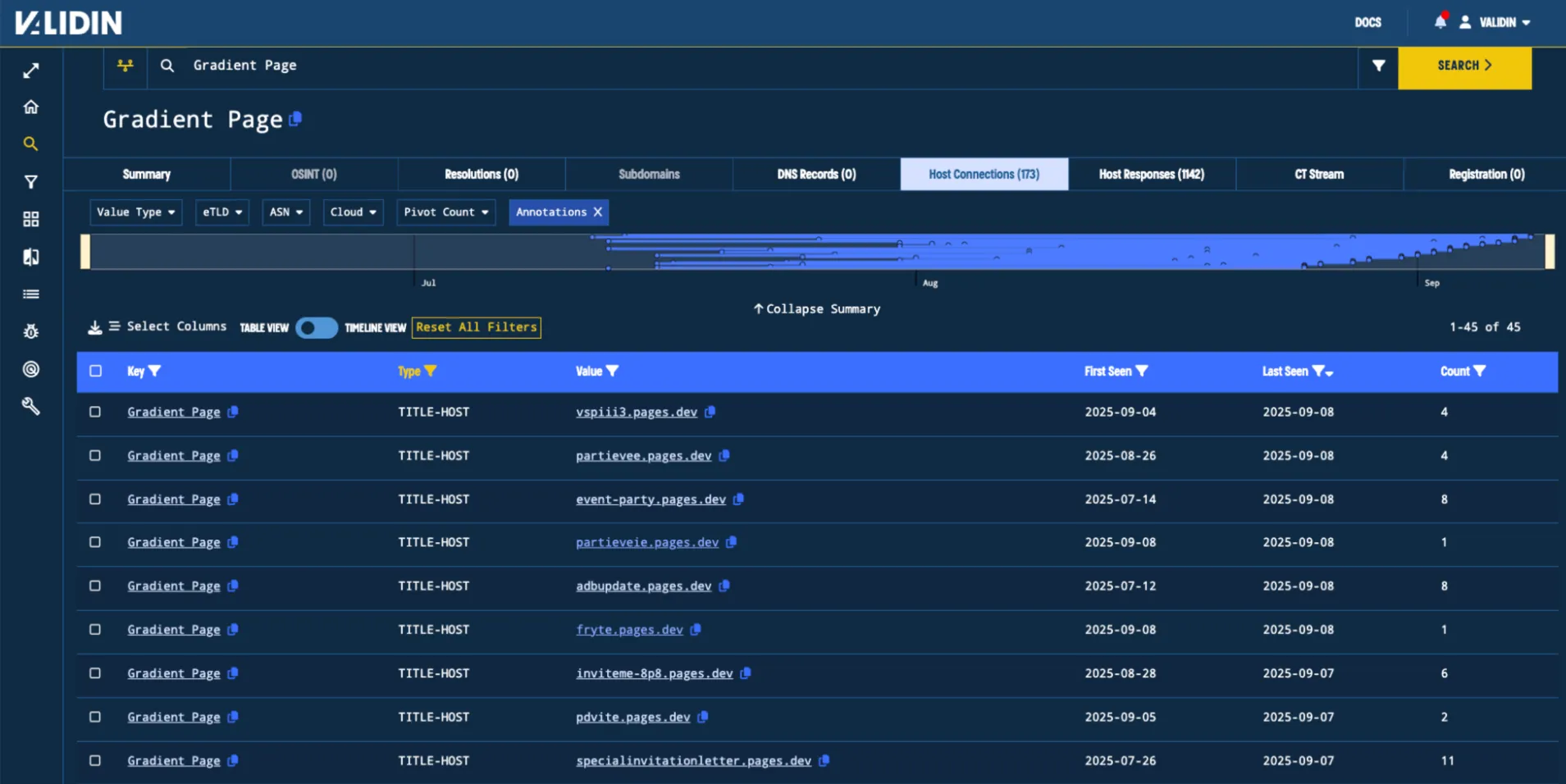Click the Key column filter funnel
The width and height of the screenshot is (1566, 784).
pos(155,371)
